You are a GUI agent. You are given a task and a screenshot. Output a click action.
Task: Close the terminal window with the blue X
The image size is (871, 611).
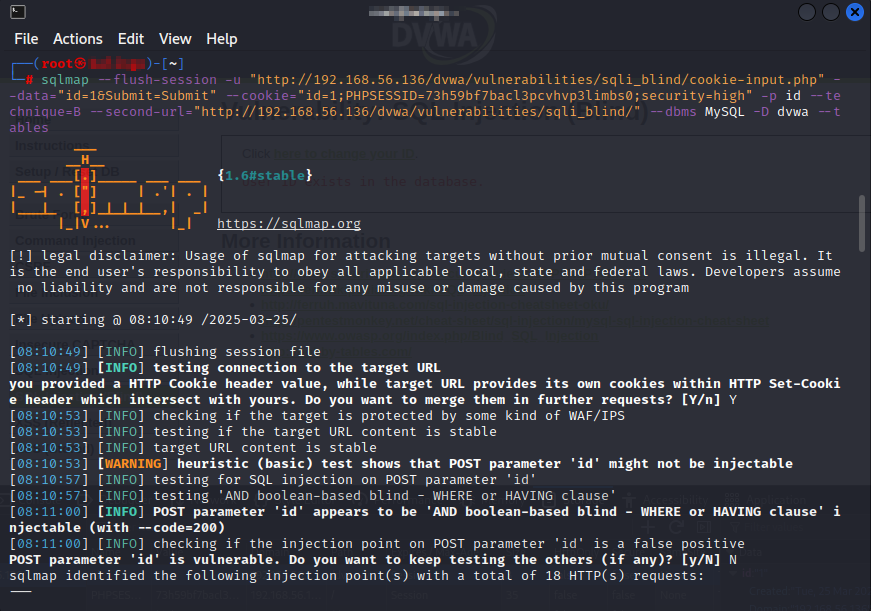coord(854,12)
